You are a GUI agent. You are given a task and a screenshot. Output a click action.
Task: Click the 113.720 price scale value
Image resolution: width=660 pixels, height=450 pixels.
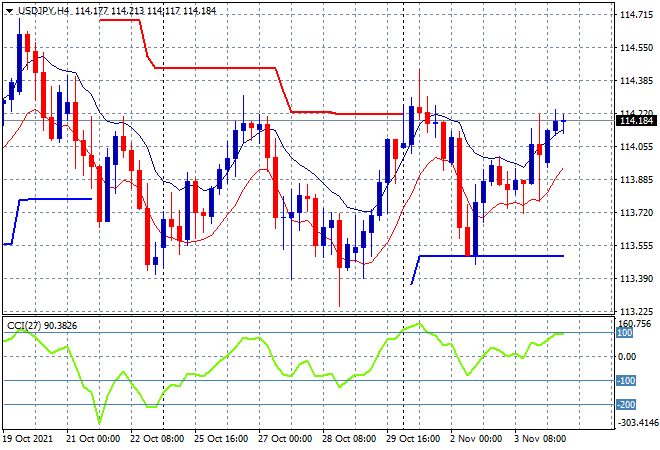click(636, 213)
